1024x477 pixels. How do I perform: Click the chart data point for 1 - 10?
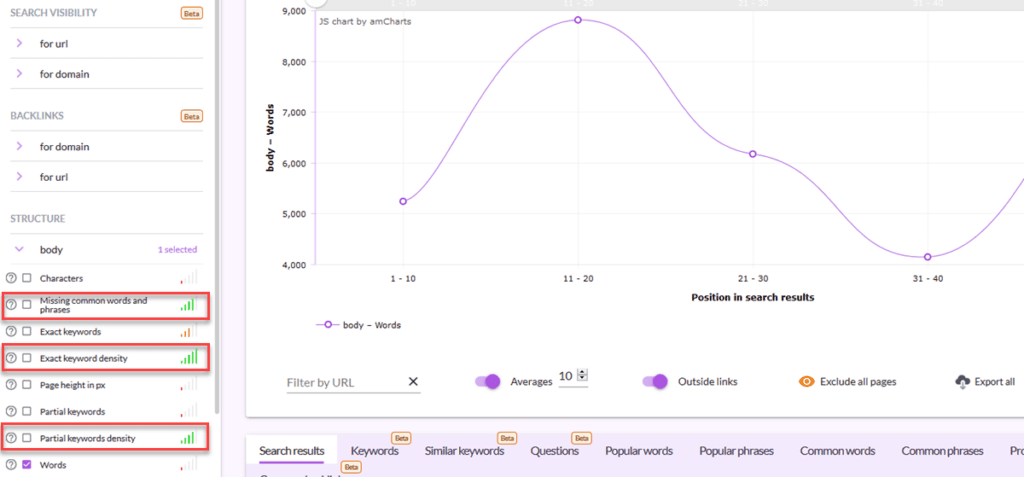(x=403, y=201)
